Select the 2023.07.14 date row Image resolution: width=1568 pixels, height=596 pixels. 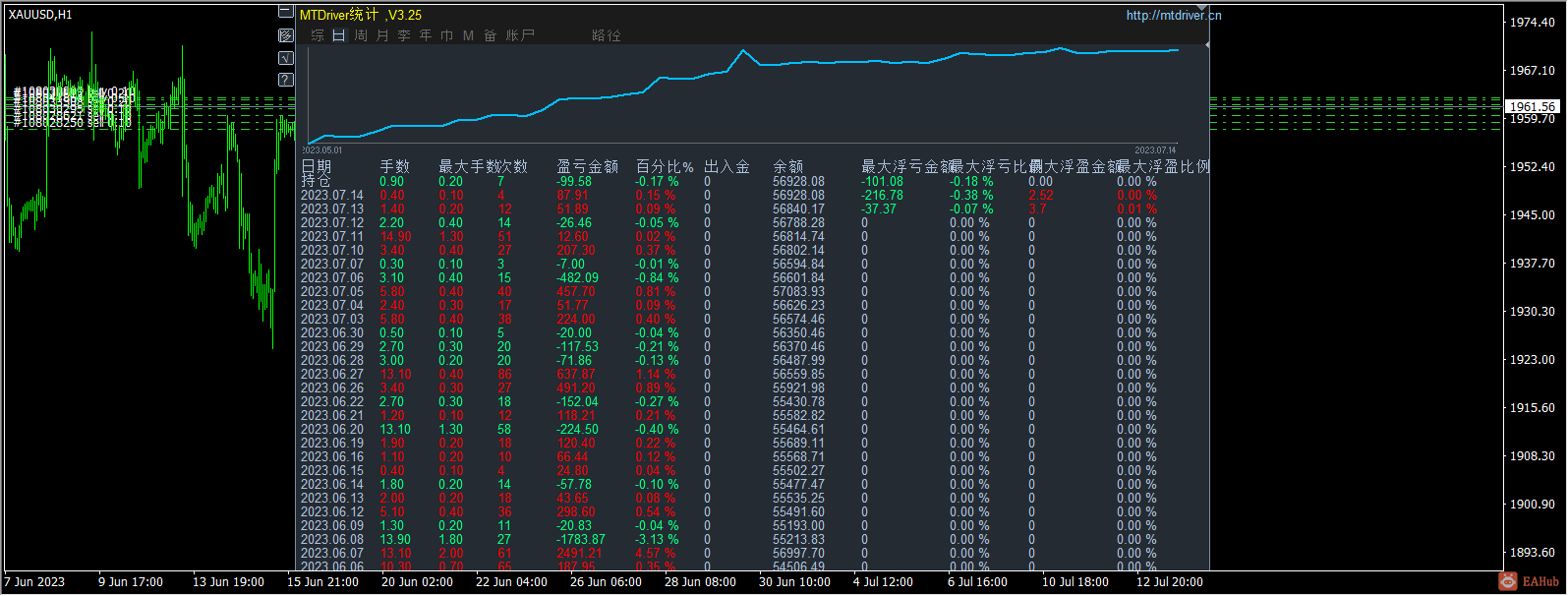coord(332,196)
